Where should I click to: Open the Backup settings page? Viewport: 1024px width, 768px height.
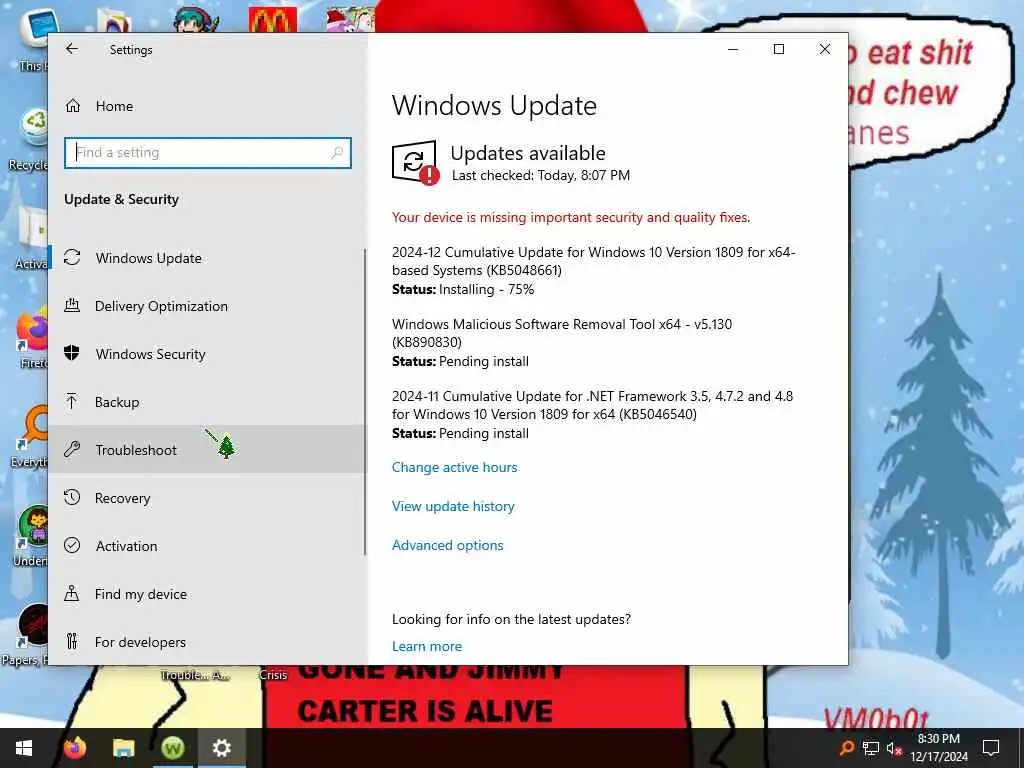pyautogui.click(x=208, y=402)
